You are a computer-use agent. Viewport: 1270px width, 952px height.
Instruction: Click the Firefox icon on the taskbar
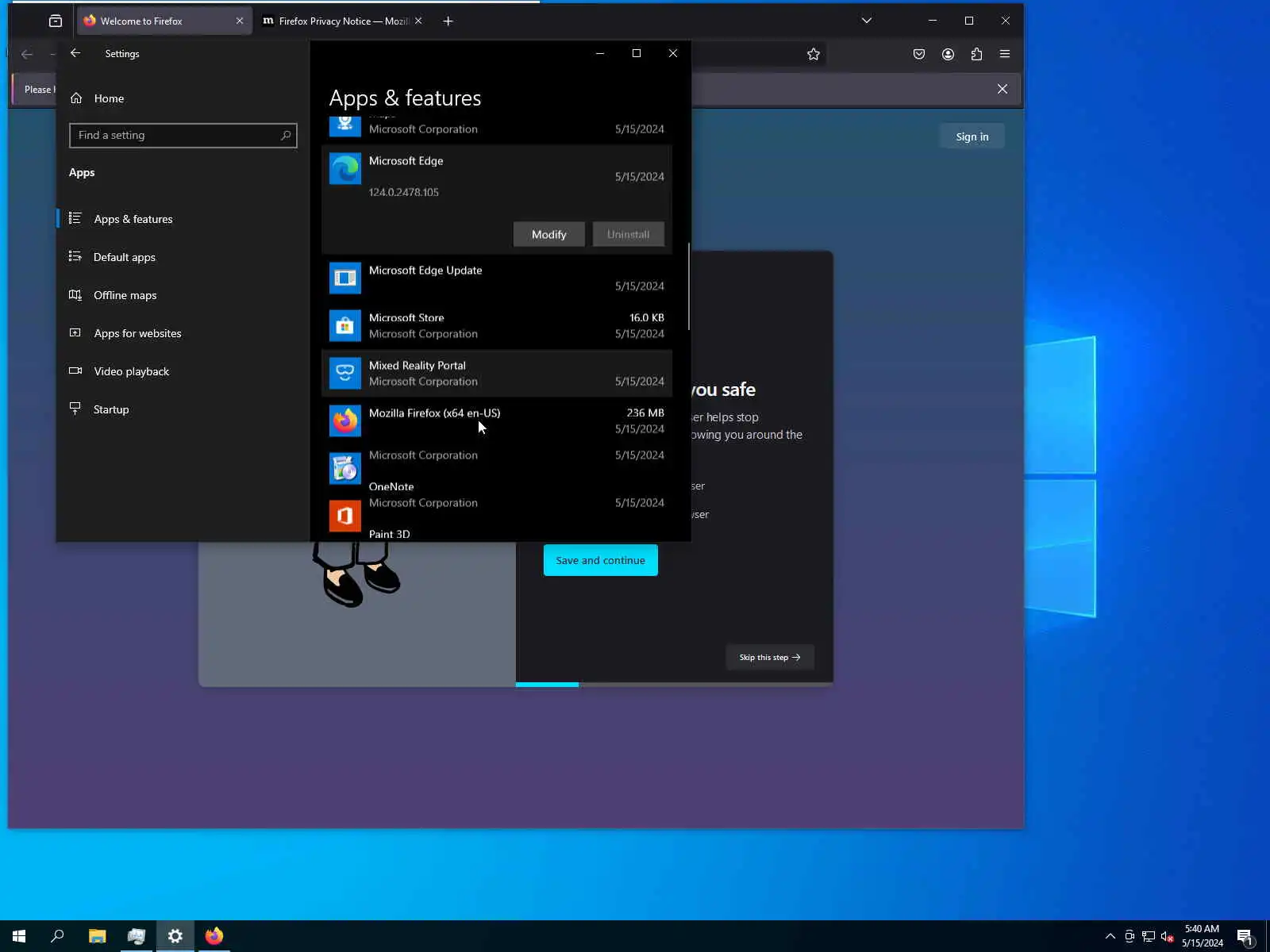click(x=214, y=936)
